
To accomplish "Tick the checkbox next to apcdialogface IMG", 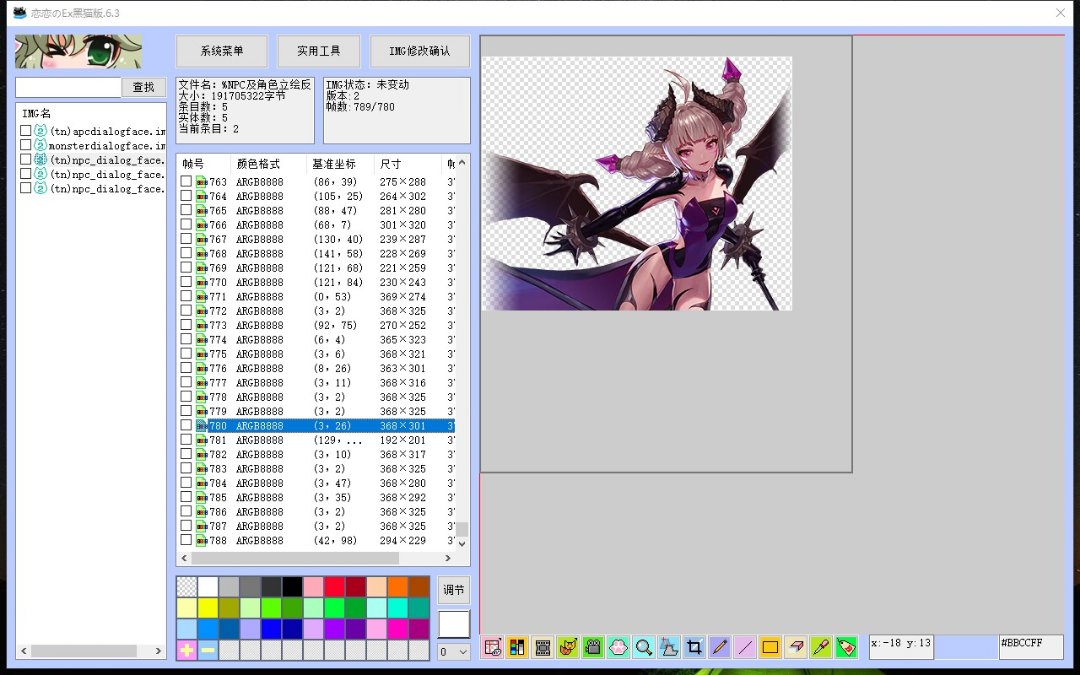I will pyautogui.click(x=26, y=131).
